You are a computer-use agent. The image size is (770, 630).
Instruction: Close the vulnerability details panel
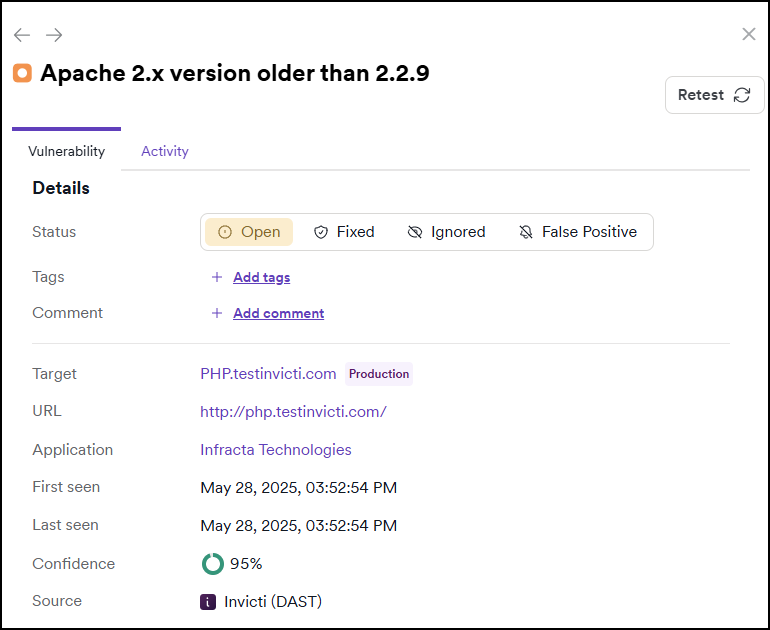click(748, 34)
